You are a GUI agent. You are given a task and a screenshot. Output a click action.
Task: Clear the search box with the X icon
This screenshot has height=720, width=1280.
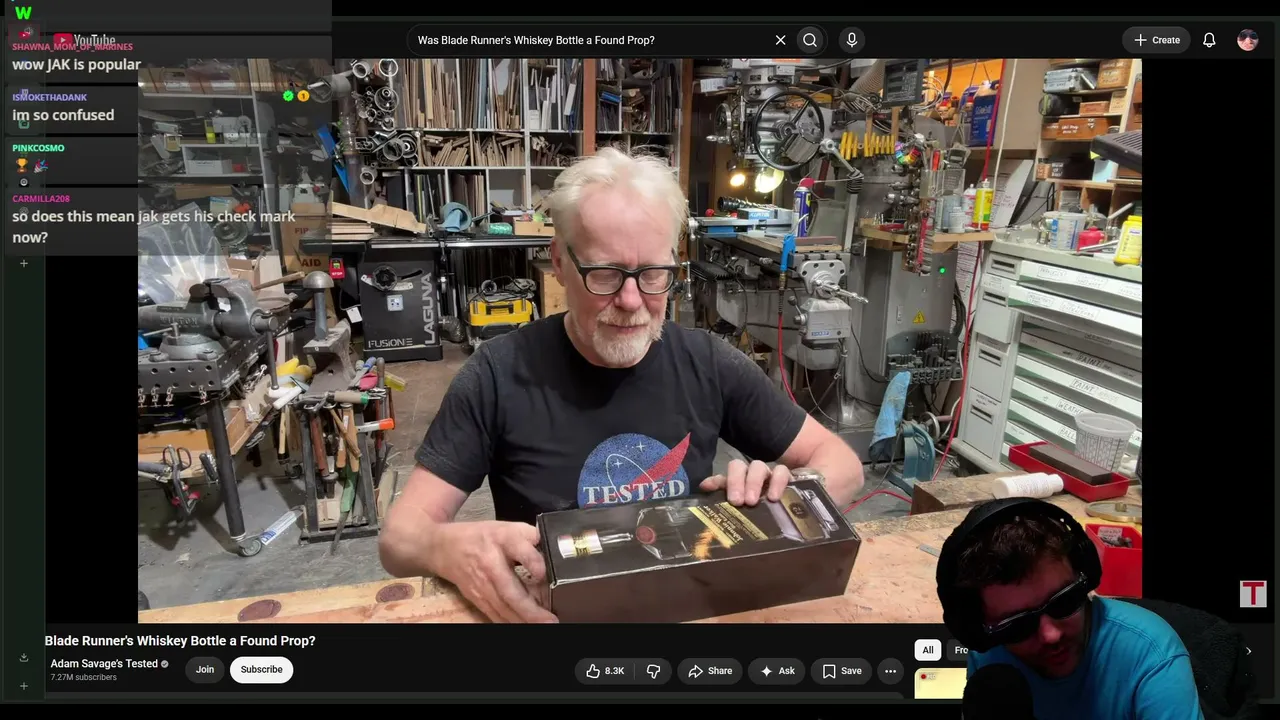tap(780, 40)
